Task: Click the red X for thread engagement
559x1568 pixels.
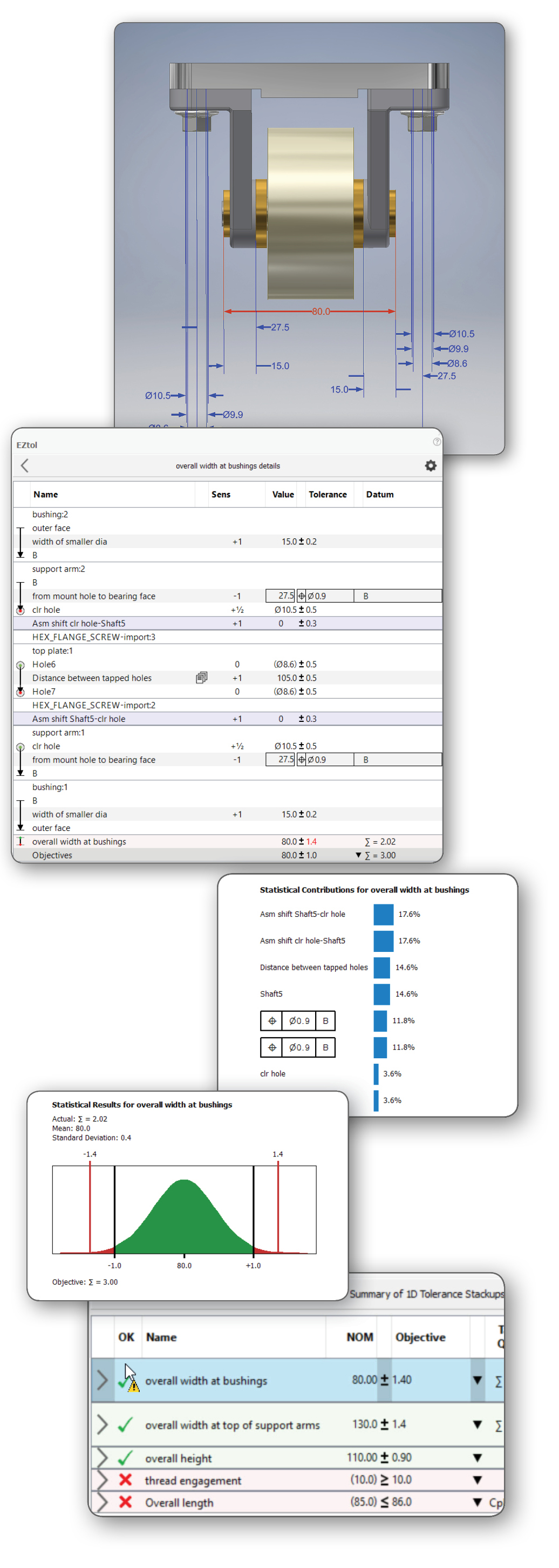Action: pyautogui.click(x=125, y=1480)
